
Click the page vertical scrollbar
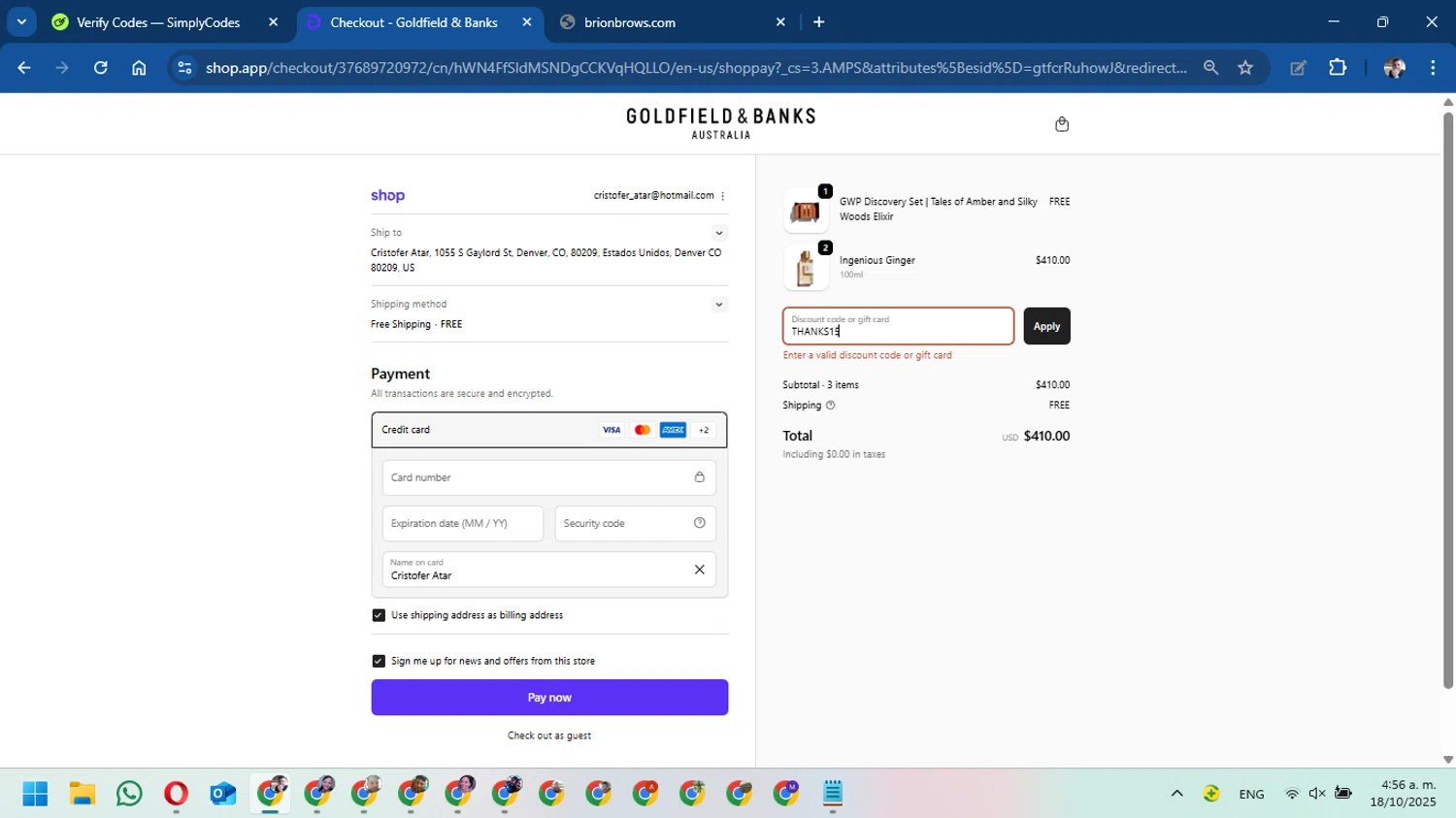1448,400
